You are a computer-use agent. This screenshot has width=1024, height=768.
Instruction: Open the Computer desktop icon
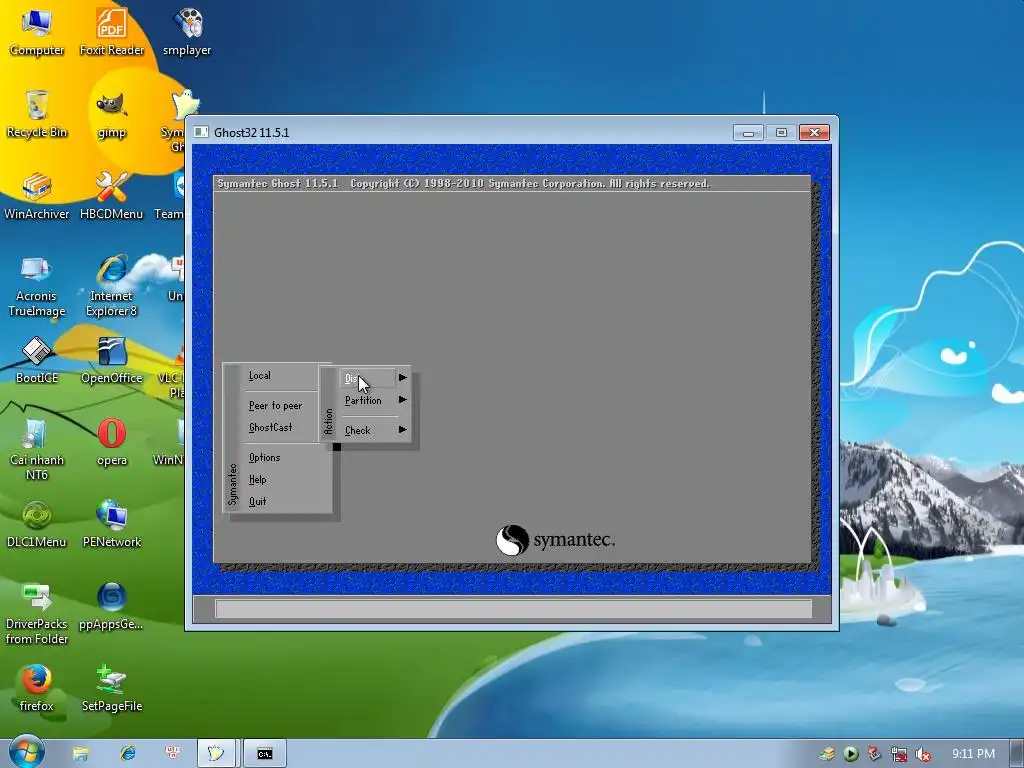pos(37,33)
